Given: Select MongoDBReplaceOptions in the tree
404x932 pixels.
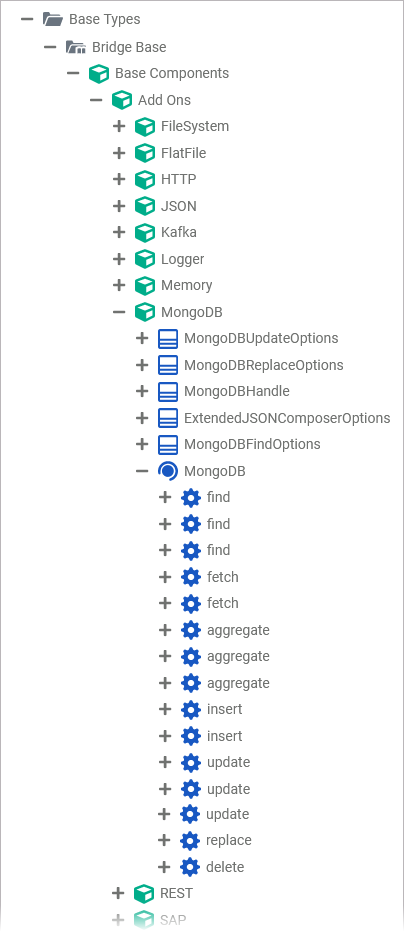Looking at the screenshot, I should 264,365.
